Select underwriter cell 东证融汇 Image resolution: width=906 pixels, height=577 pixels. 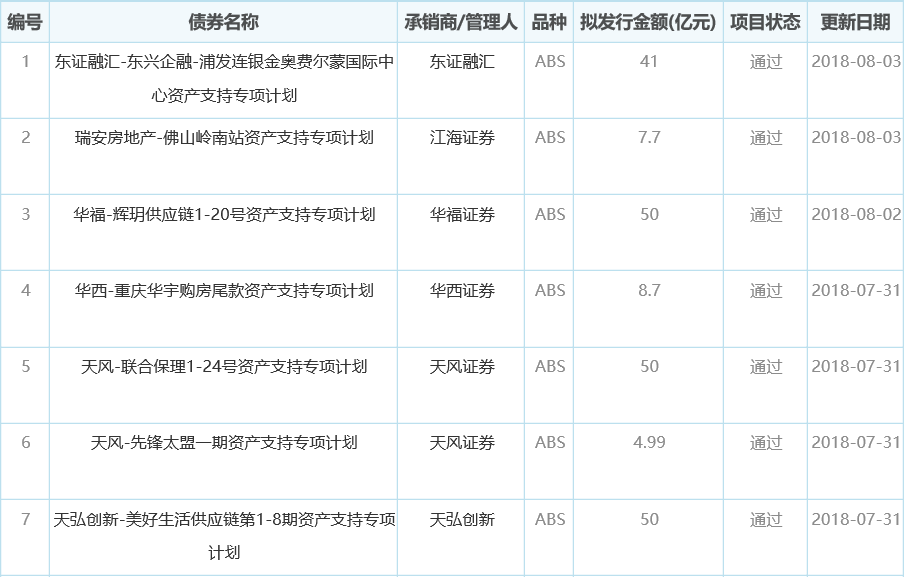[462, 62]
